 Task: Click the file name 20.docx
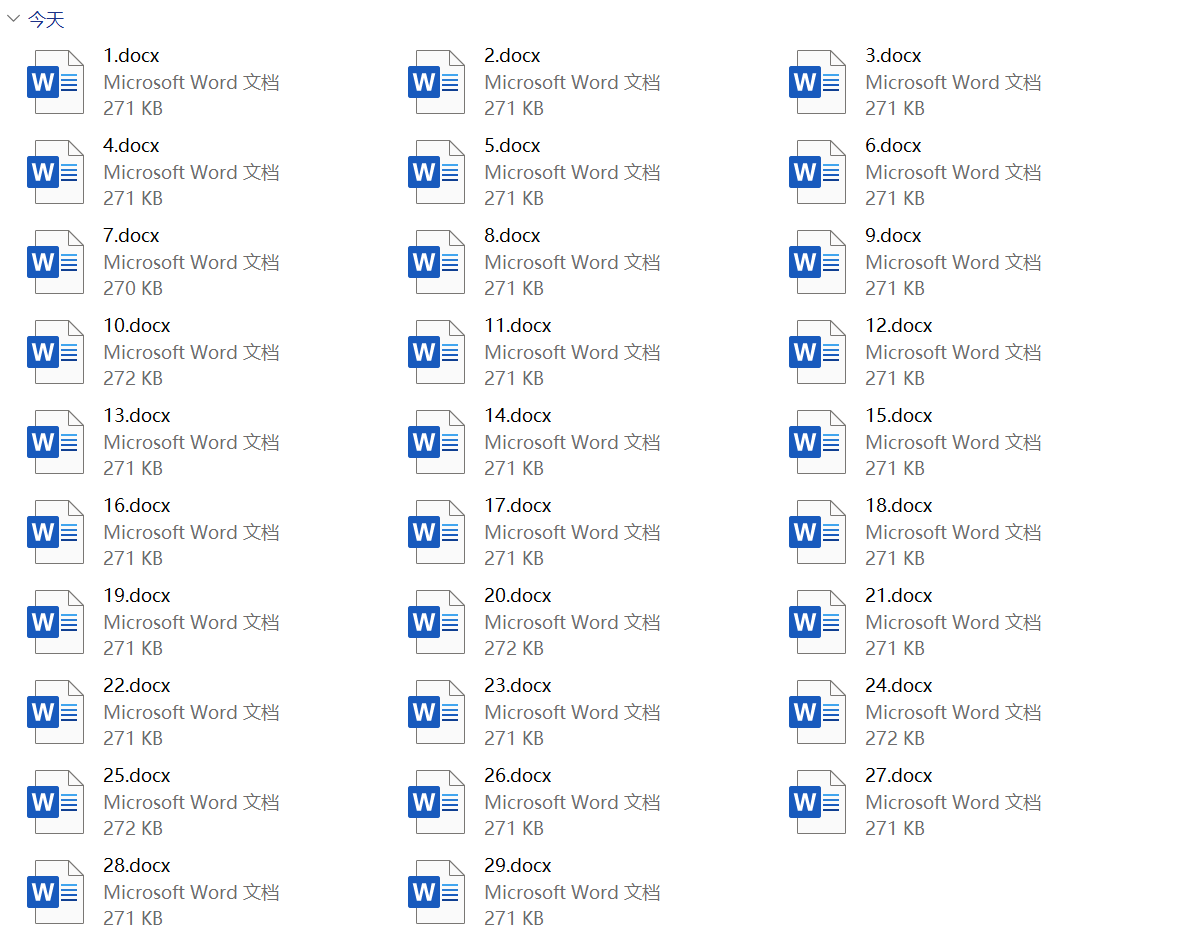coord(518,596)
